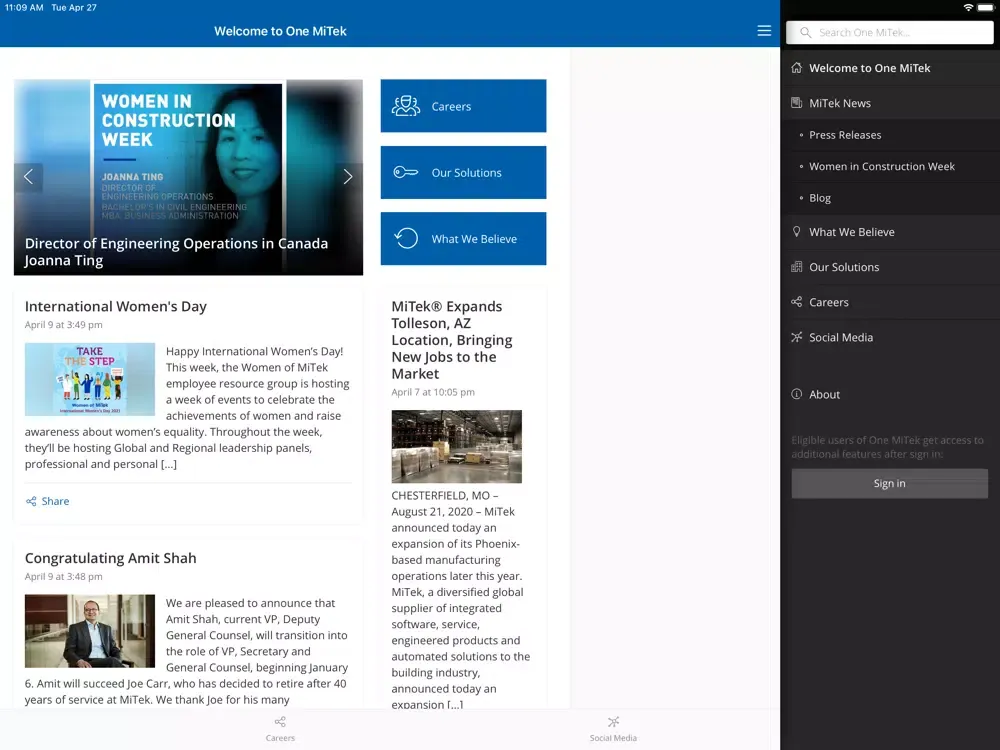Click the share icon beside Careers in sidebar
Image resolution: width=1000 pixels, height=750 pixels.
[x=797, y=302]
